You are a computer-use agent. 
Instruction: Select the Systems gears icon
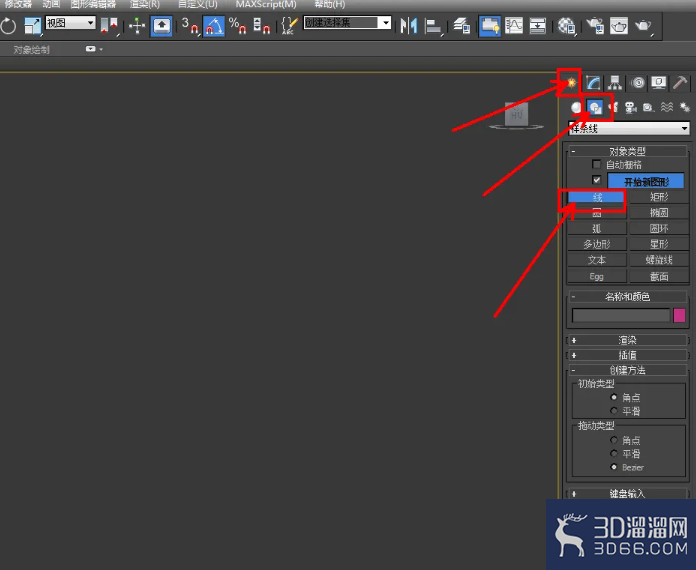[x=685, y=107]
